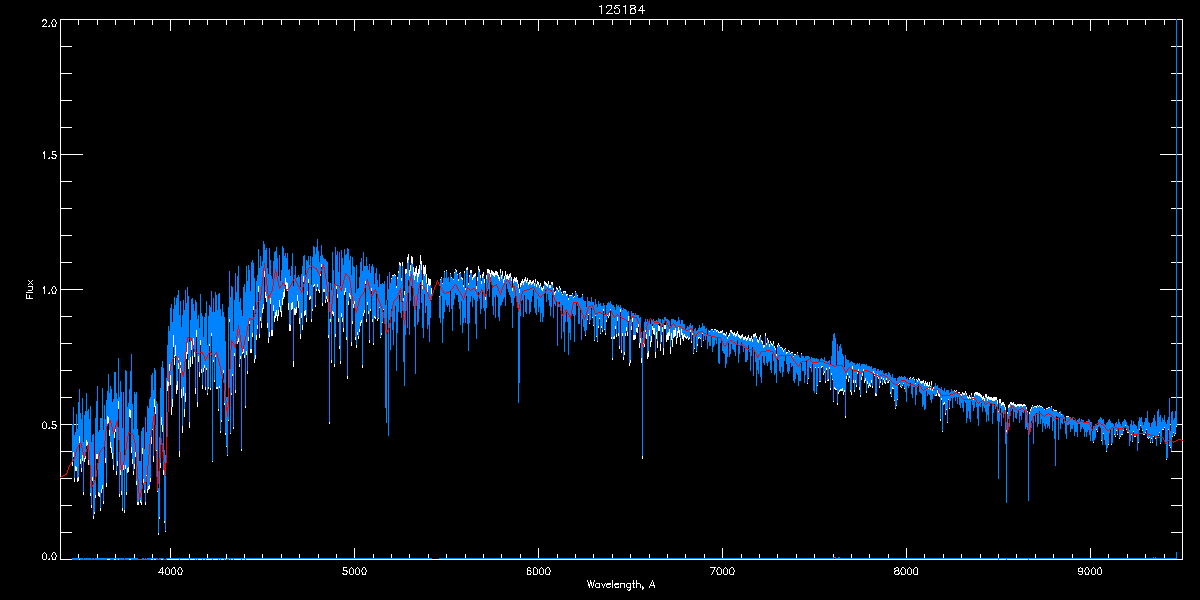Click the plot title 125184
Screen dimensions: 1200x600
tap(620, 9)
